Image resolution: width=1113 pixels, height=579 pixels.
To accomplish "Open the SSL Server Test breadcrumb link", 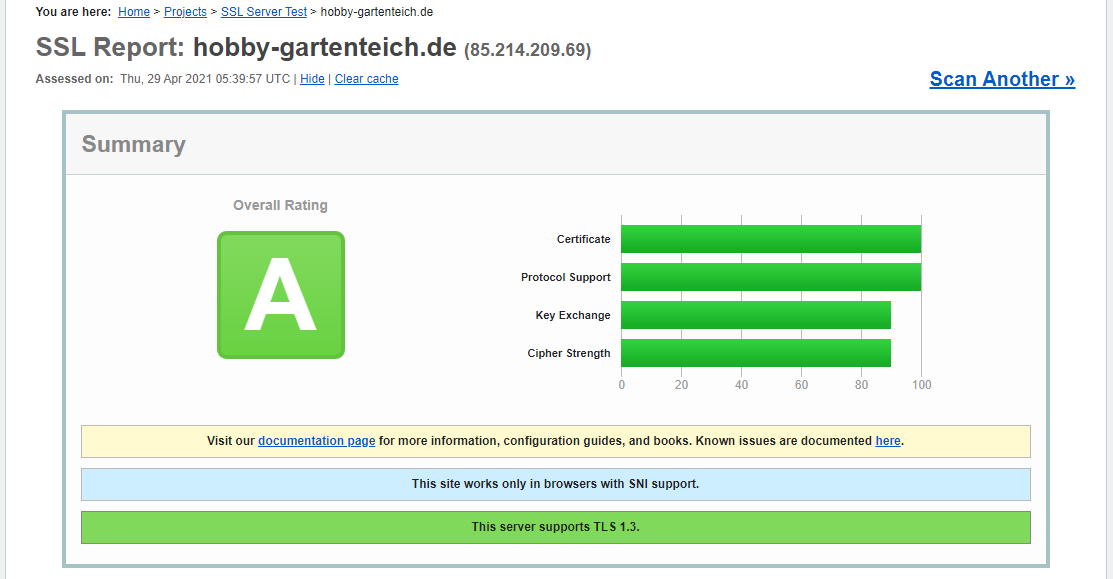I will point(264,12).
